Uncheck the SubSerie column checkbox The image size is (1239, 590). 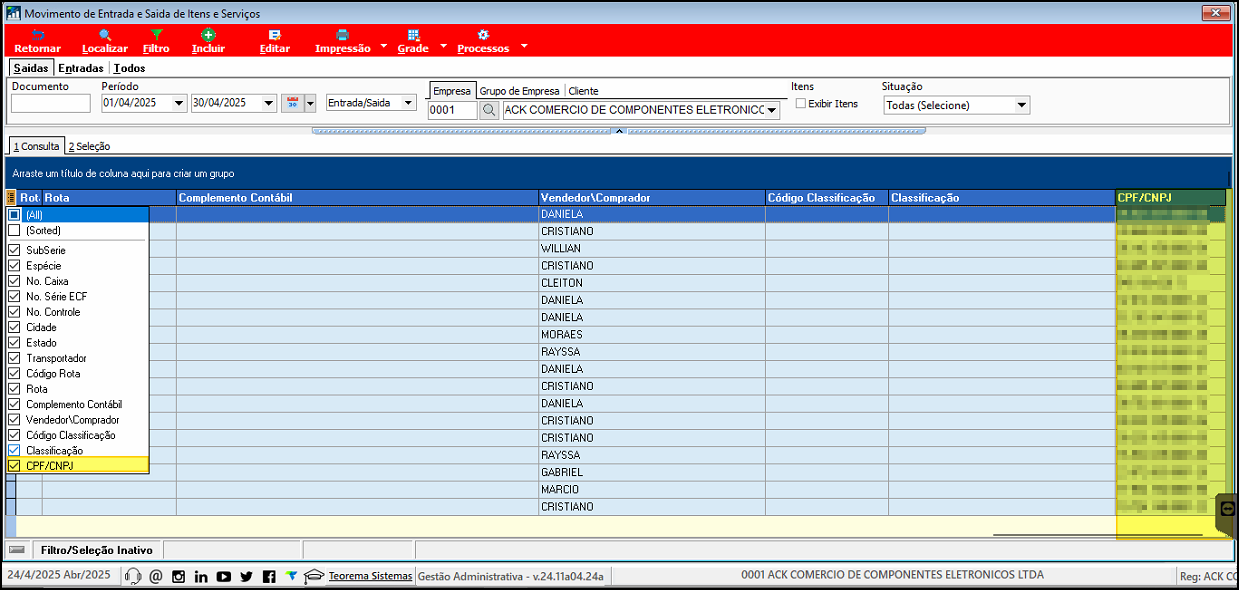[14, 250]
